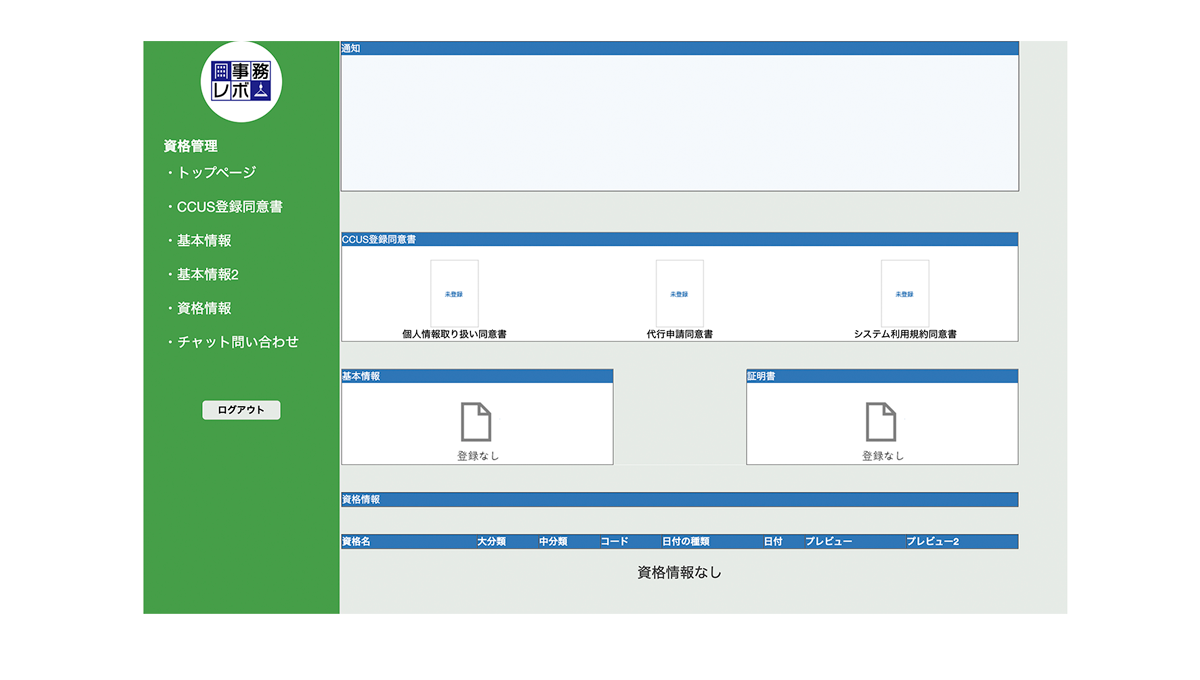Click the 資格情報なし message
This screenshot has width=1200, height=680.
[680, 573]
